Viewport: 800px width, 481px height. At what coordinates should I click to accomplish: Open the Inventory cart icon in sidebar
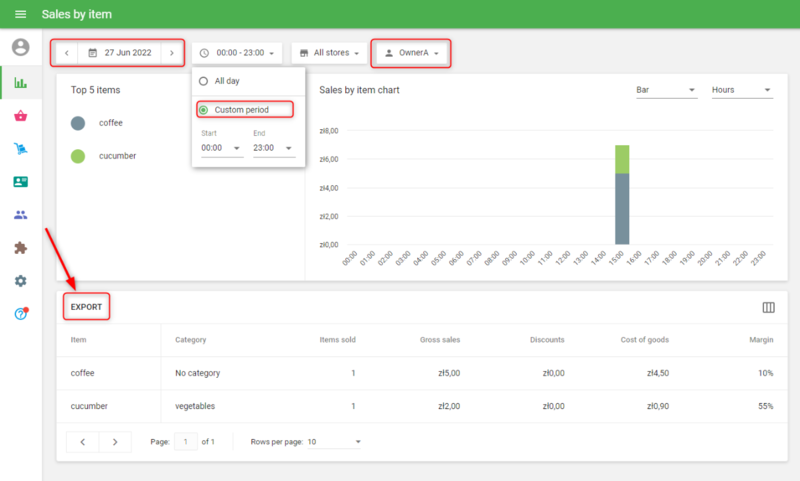(20, 149)
